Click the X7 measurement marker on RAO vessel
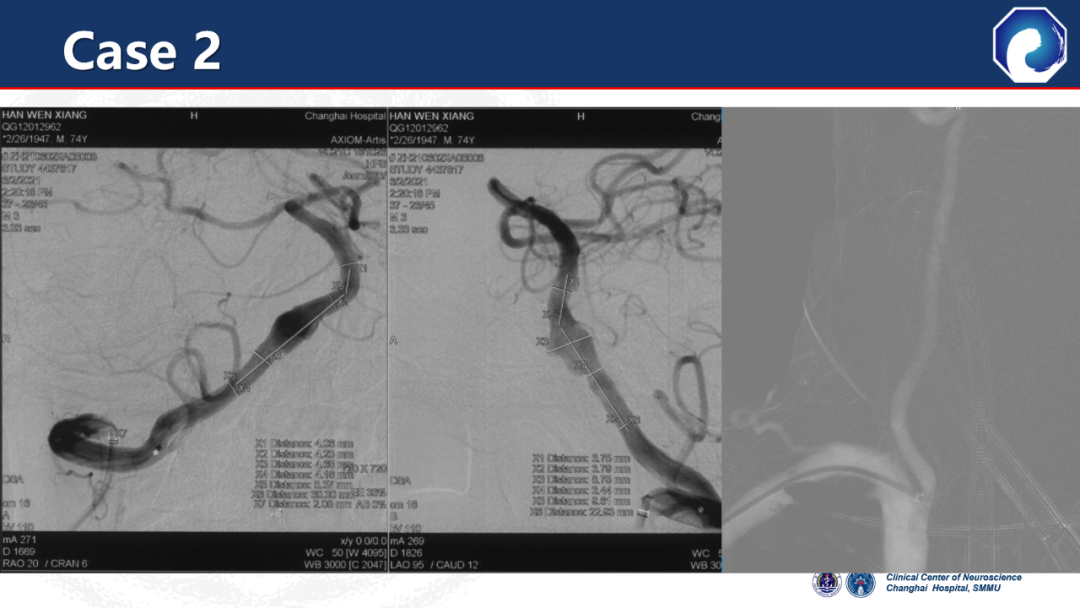Screen dimensions: 1080x608 (120, 434)
